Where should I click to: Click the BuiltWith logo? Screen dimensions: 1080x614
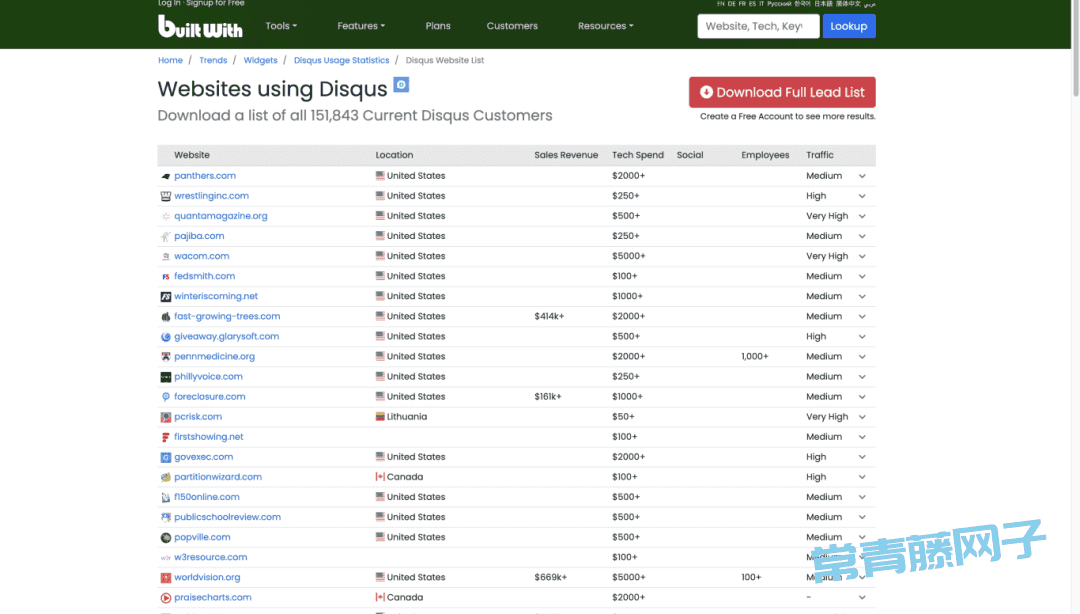(200, 27)
